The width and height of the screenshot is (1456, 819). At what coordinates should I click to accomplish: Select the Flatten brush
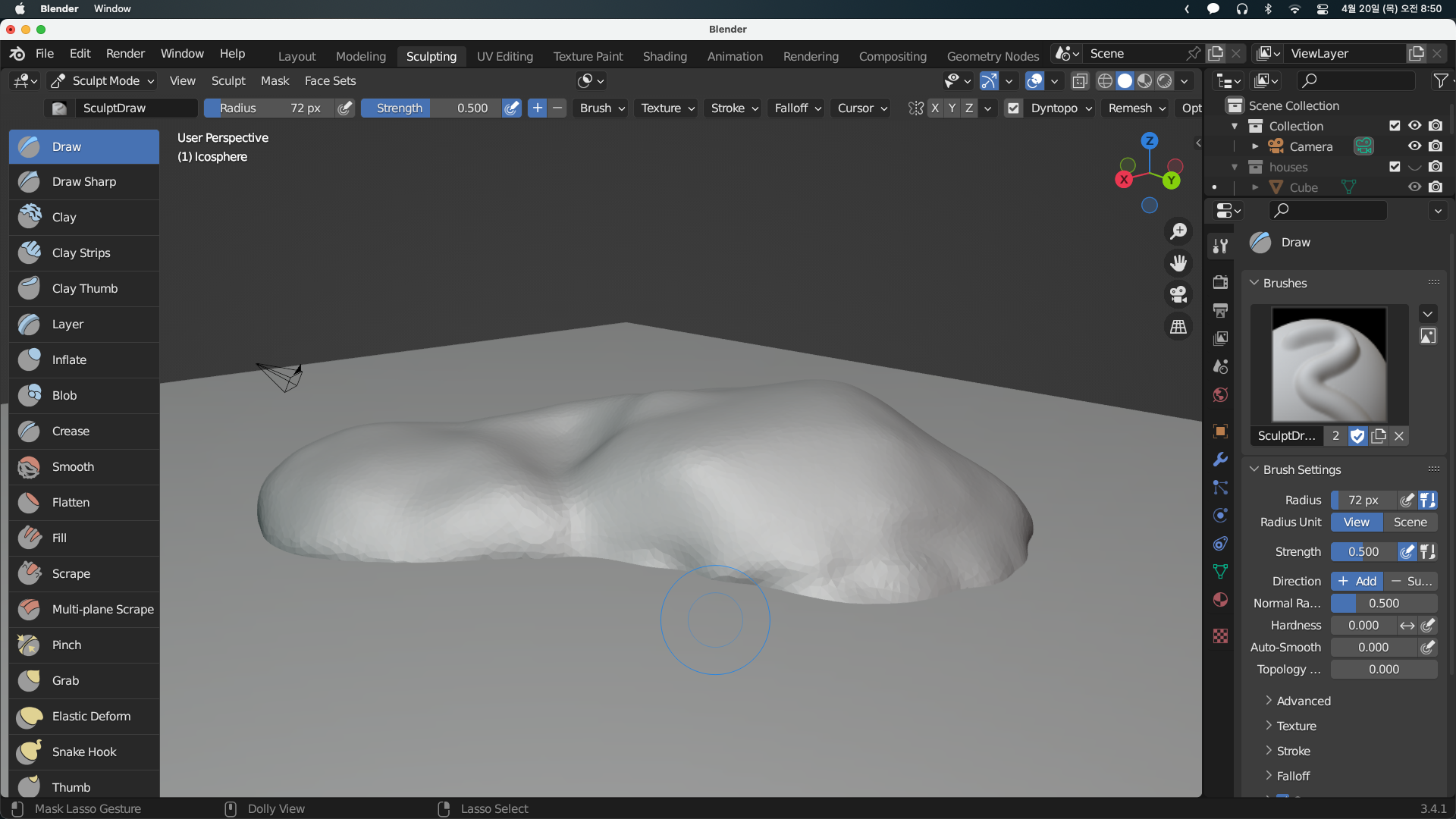coord(84,503)
